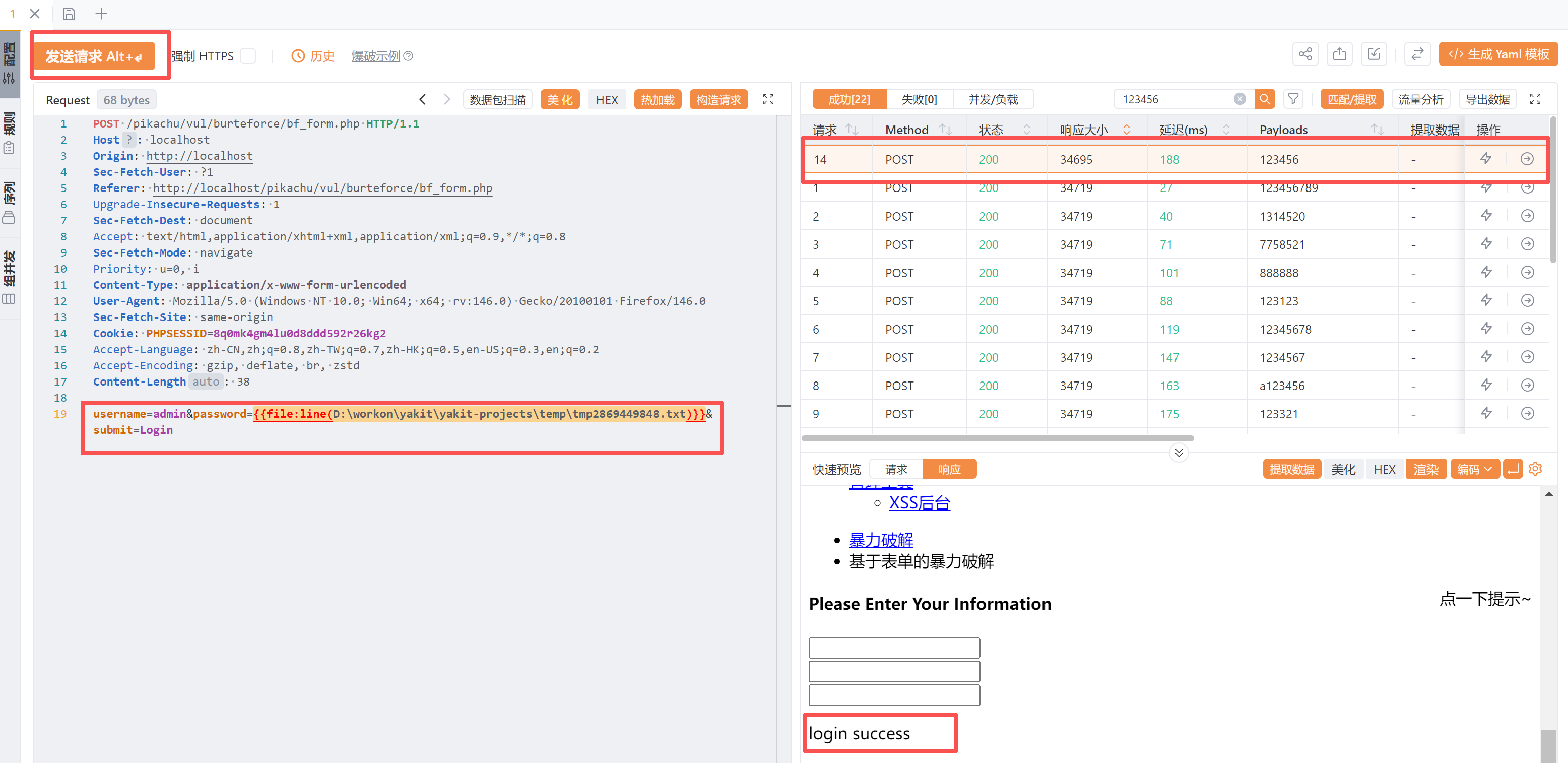Click the export upload icon
Image resolution: width=1568 pixels, height=763 pixels.
[x=1339, y=55]
